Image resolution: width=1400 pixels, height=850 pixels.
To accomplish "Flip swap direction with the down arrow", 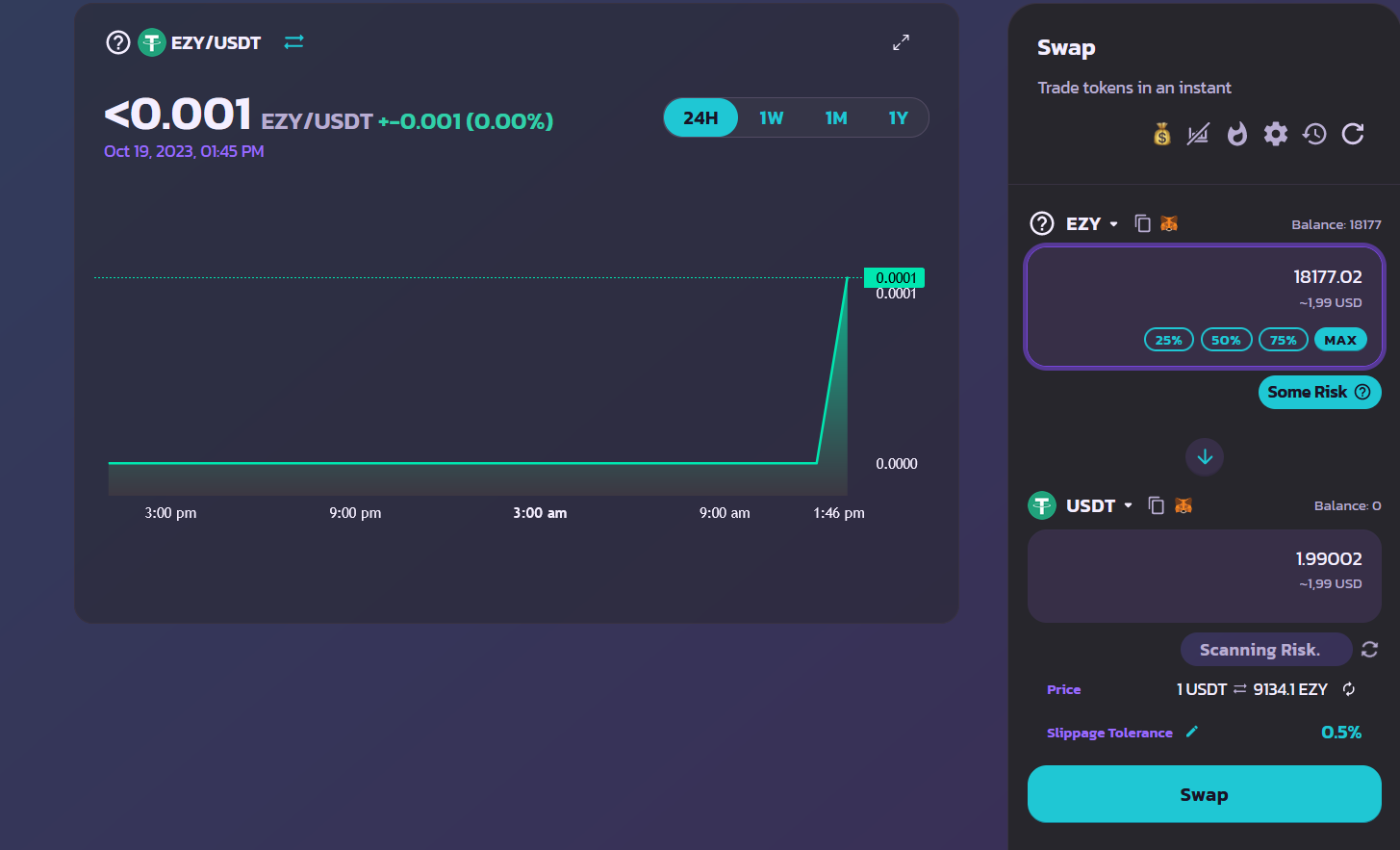I will pyautogui.click(x=1204, y=457).
